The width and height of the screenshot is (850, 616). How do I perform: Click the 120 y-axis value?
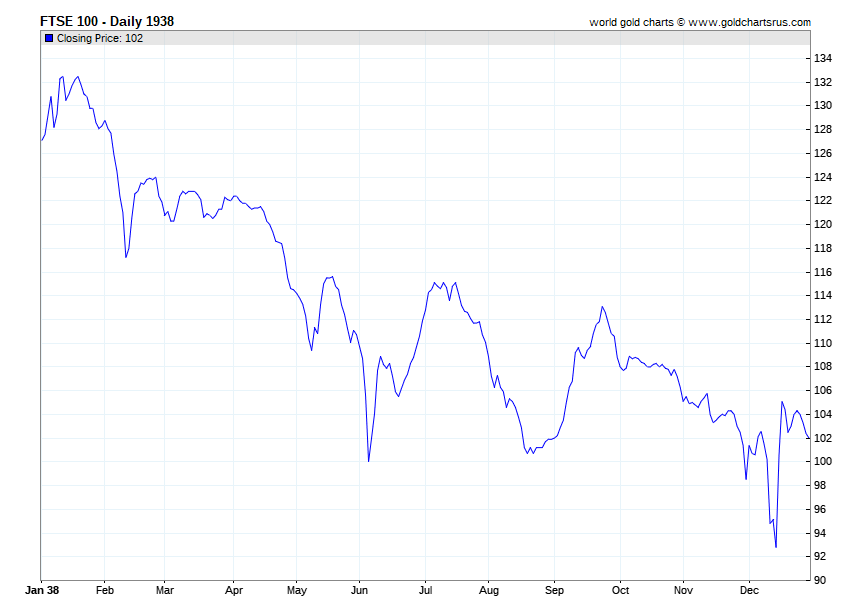click(x=823, y=224)
